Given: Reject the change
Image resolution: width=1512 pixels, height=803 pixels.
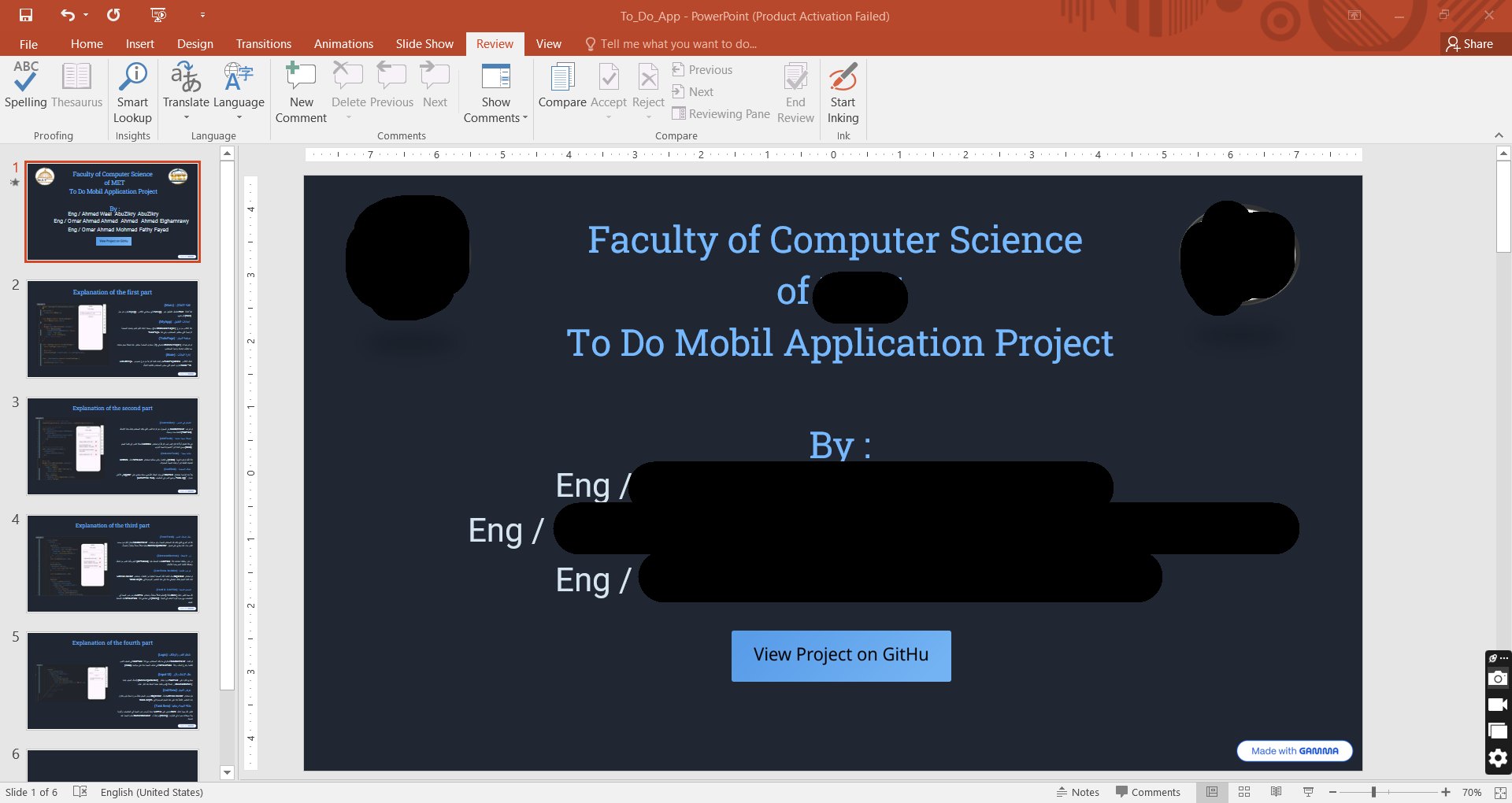Looking at the screenshot, I should tap(648, 77).
